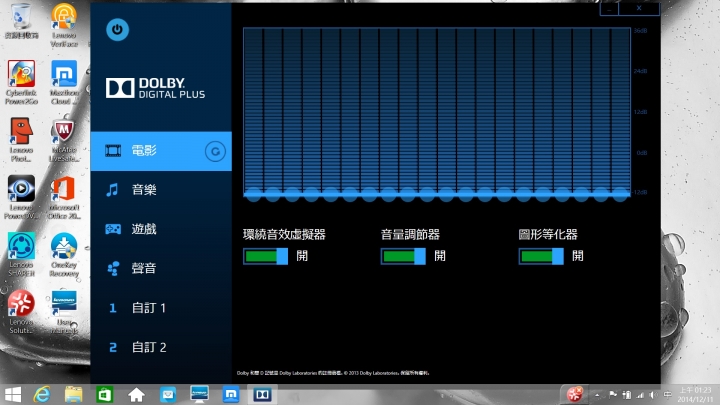This screenshot has height=405, width=720.
Task: Open the Windows Start button
Action: pyautogui.click(x=13, y=394)
